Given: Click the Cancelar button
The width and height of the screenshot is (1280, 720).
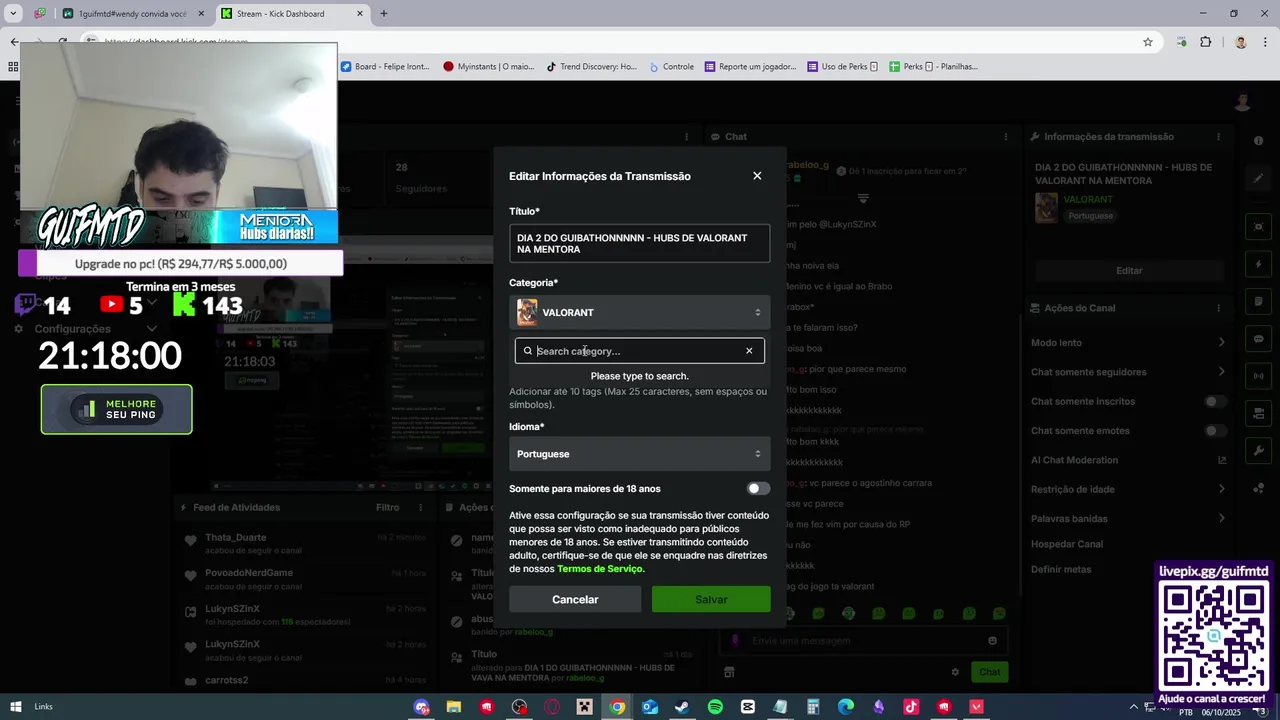Looking at the screenshot, I should (575, 599).
